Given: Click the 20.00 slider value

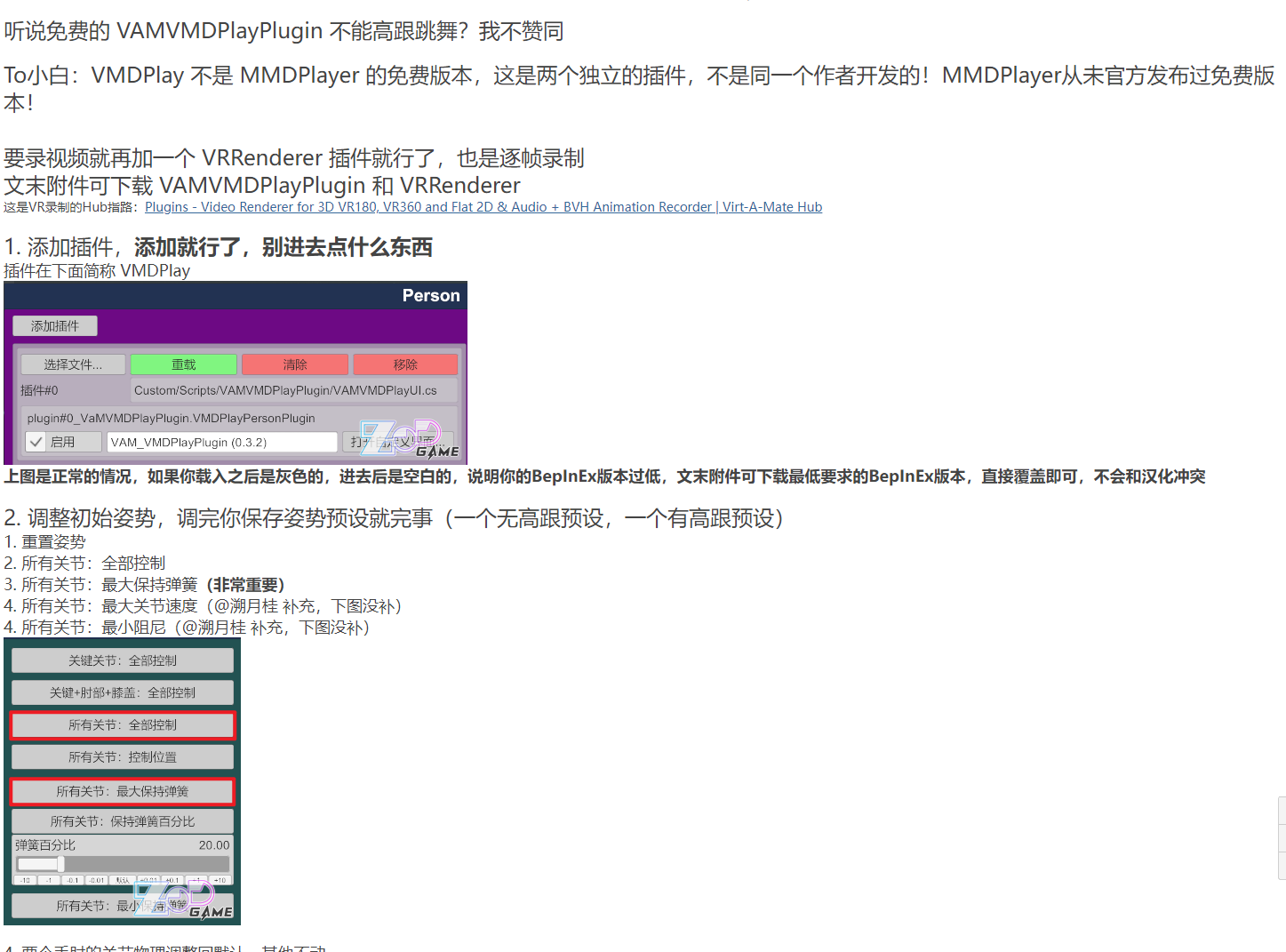Looking at the screenshot, I should tap(214, 845).
